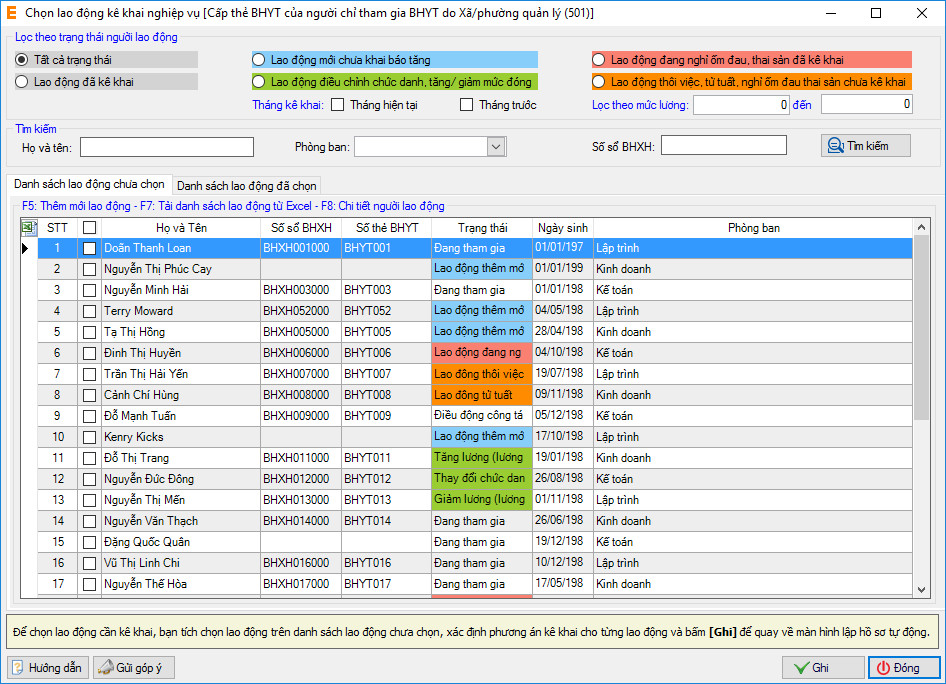Select the Lao động đã kê khai option
The height and width of the screenshot is (684, 946).
[x=22, y=82]
